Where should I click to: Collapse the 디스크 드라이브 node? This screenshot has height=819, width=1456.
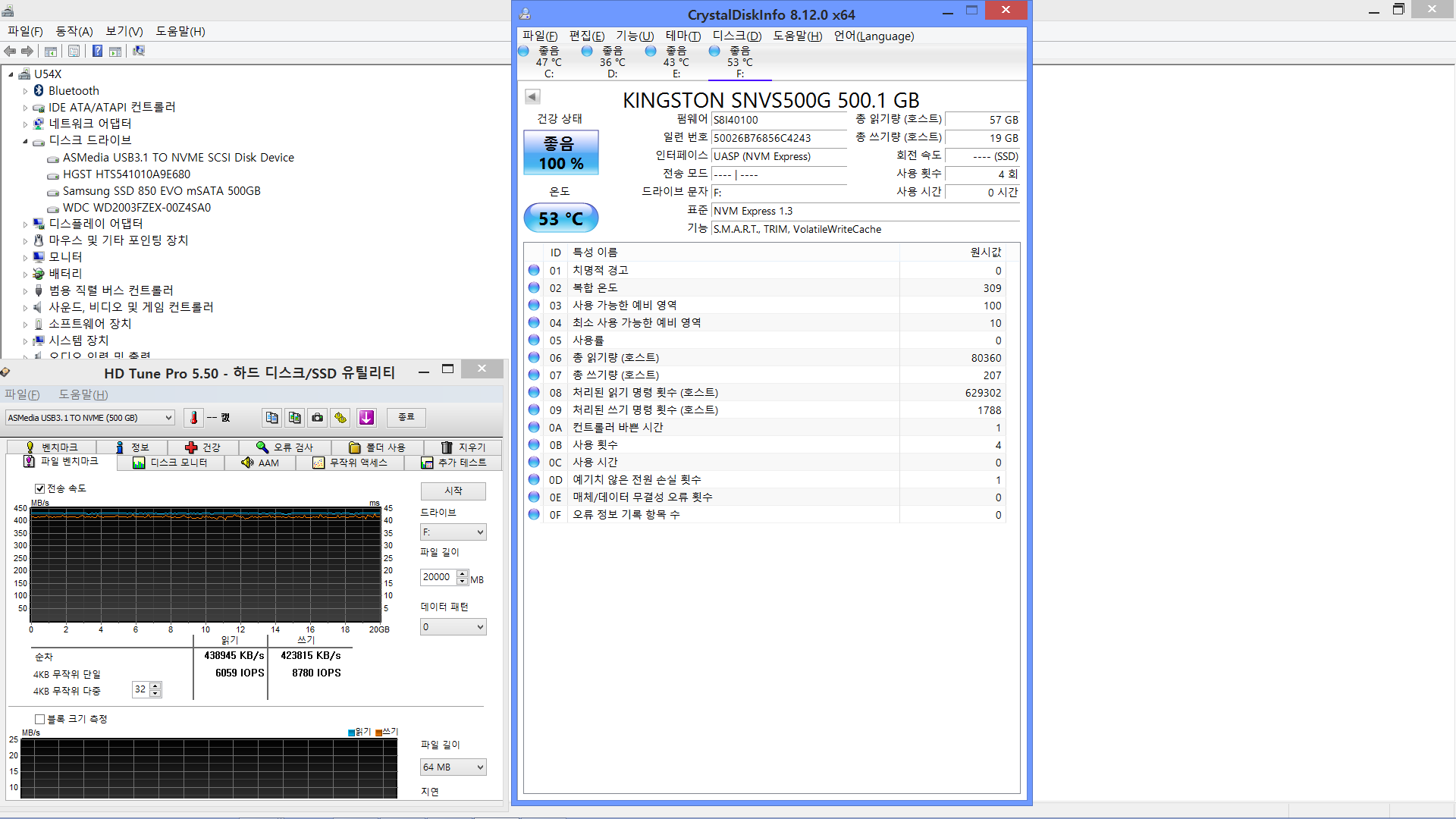[x=25, y=141]
